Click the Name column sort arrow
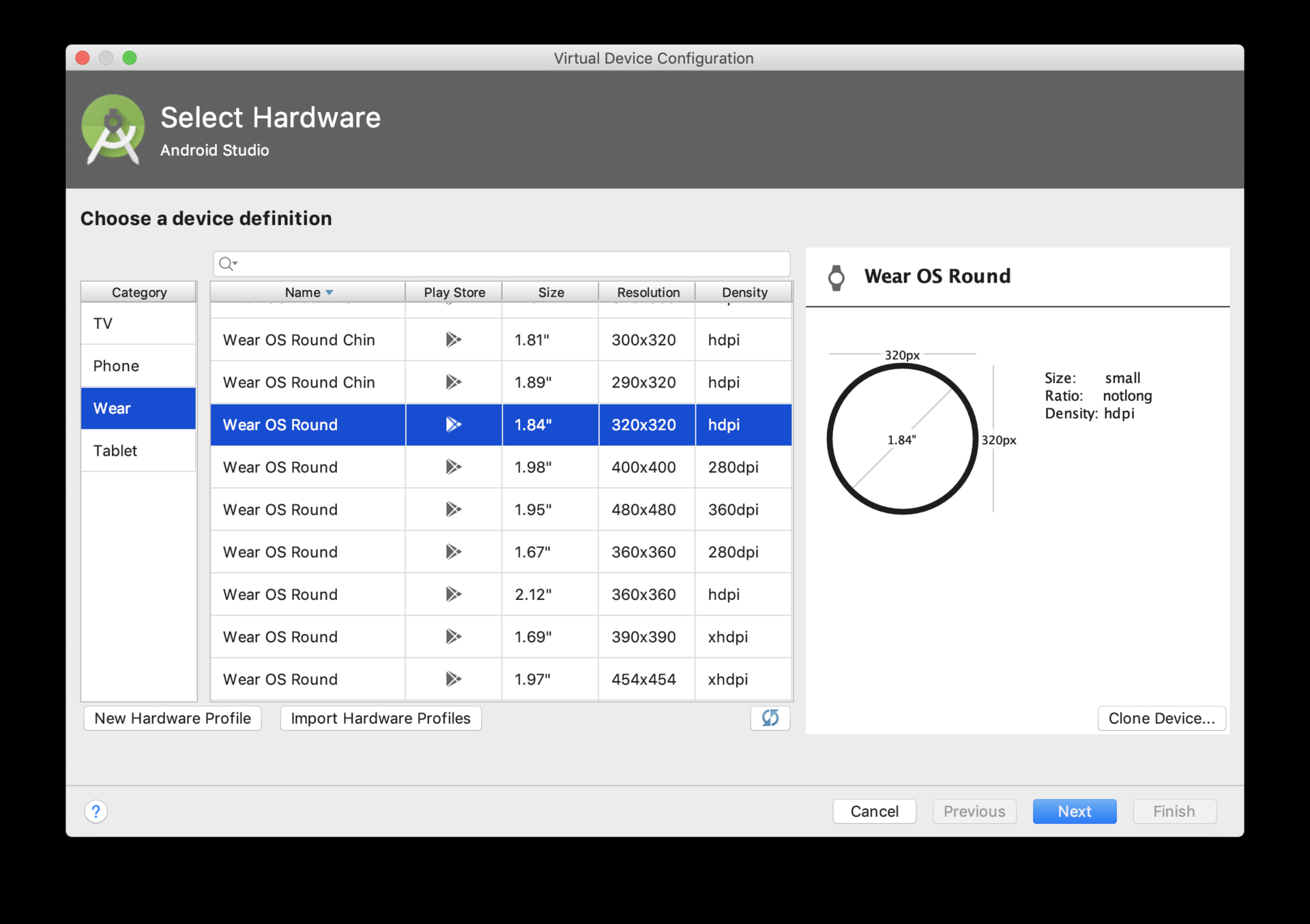 click(330, 293)
